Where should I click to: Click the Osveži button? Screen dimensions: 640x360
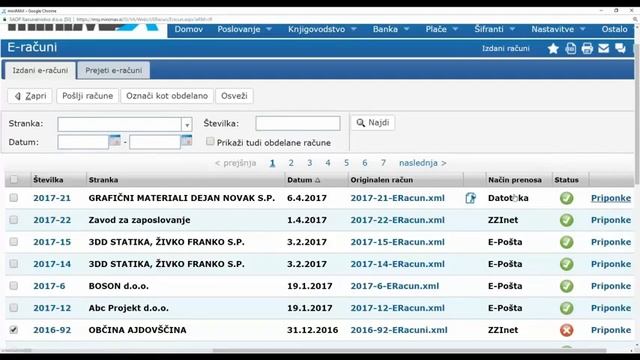(234, 96)
